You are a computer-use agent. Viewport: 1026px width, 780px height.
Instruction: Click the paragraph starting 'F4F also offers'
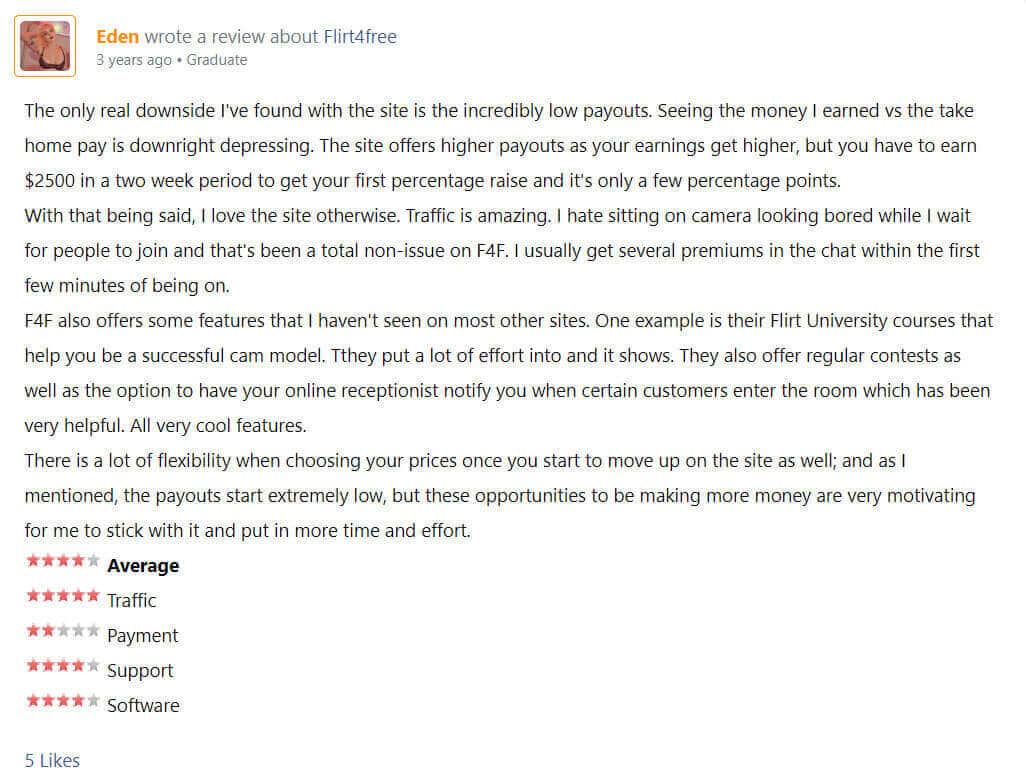pyautogui.click(x=509, y=373)
